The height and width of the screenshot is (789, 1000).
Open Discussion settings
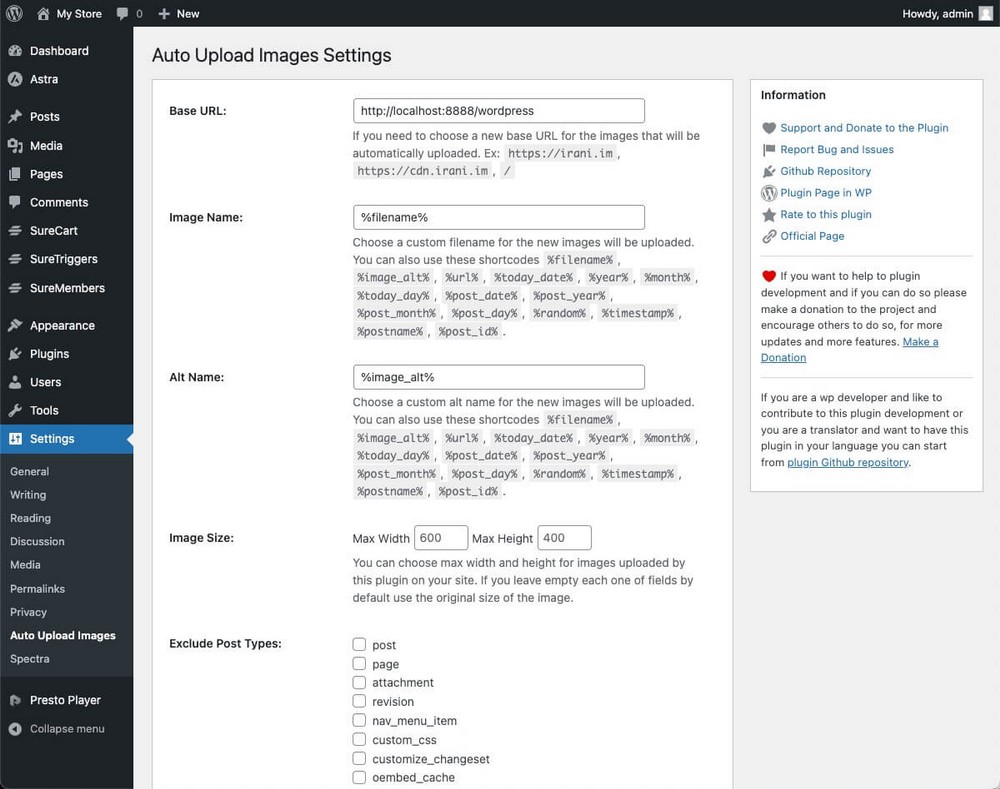pyautogui.click(x=37, y=542)
